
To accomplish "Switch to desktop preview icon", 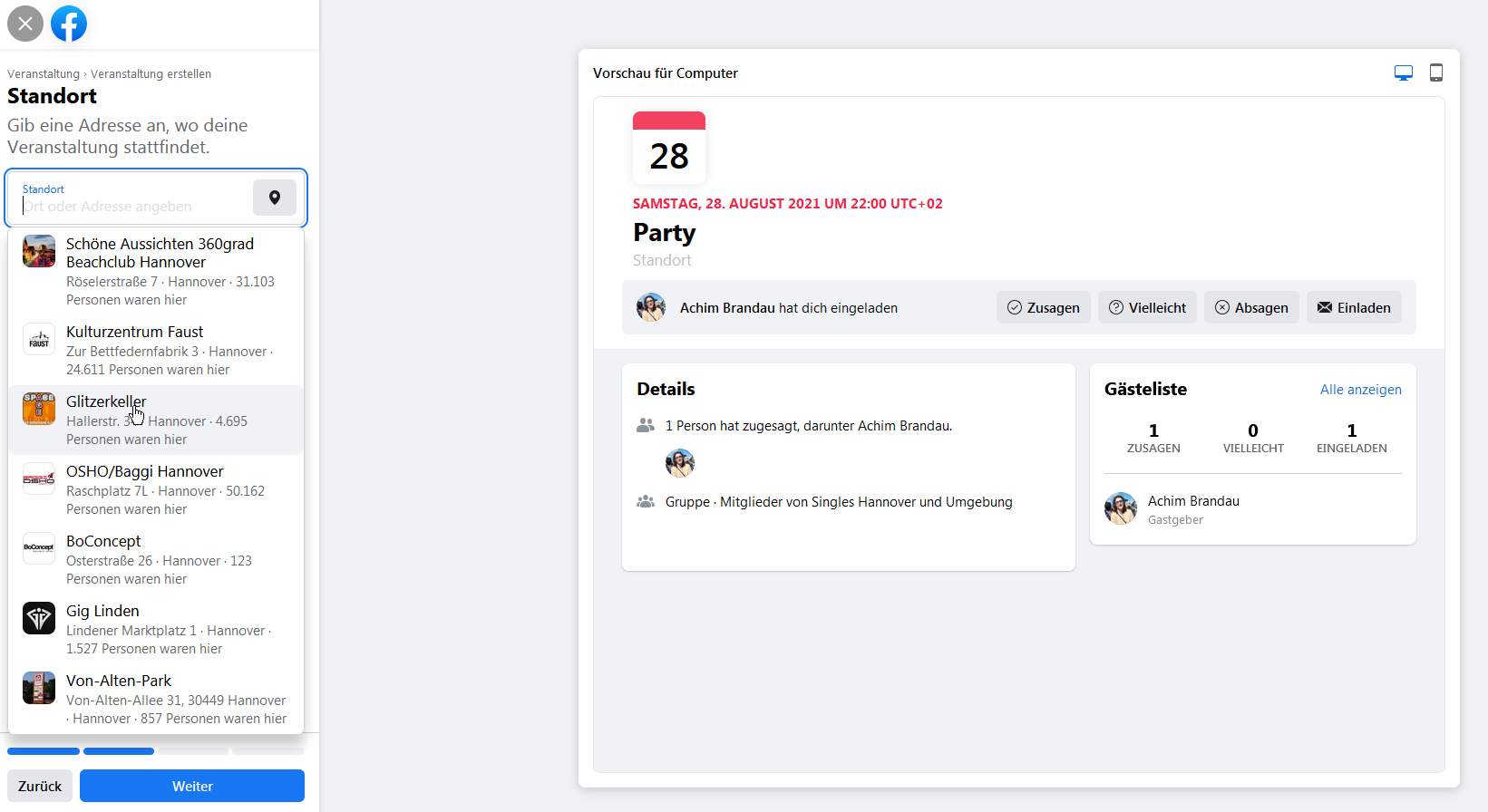I will coord(1404,73).
